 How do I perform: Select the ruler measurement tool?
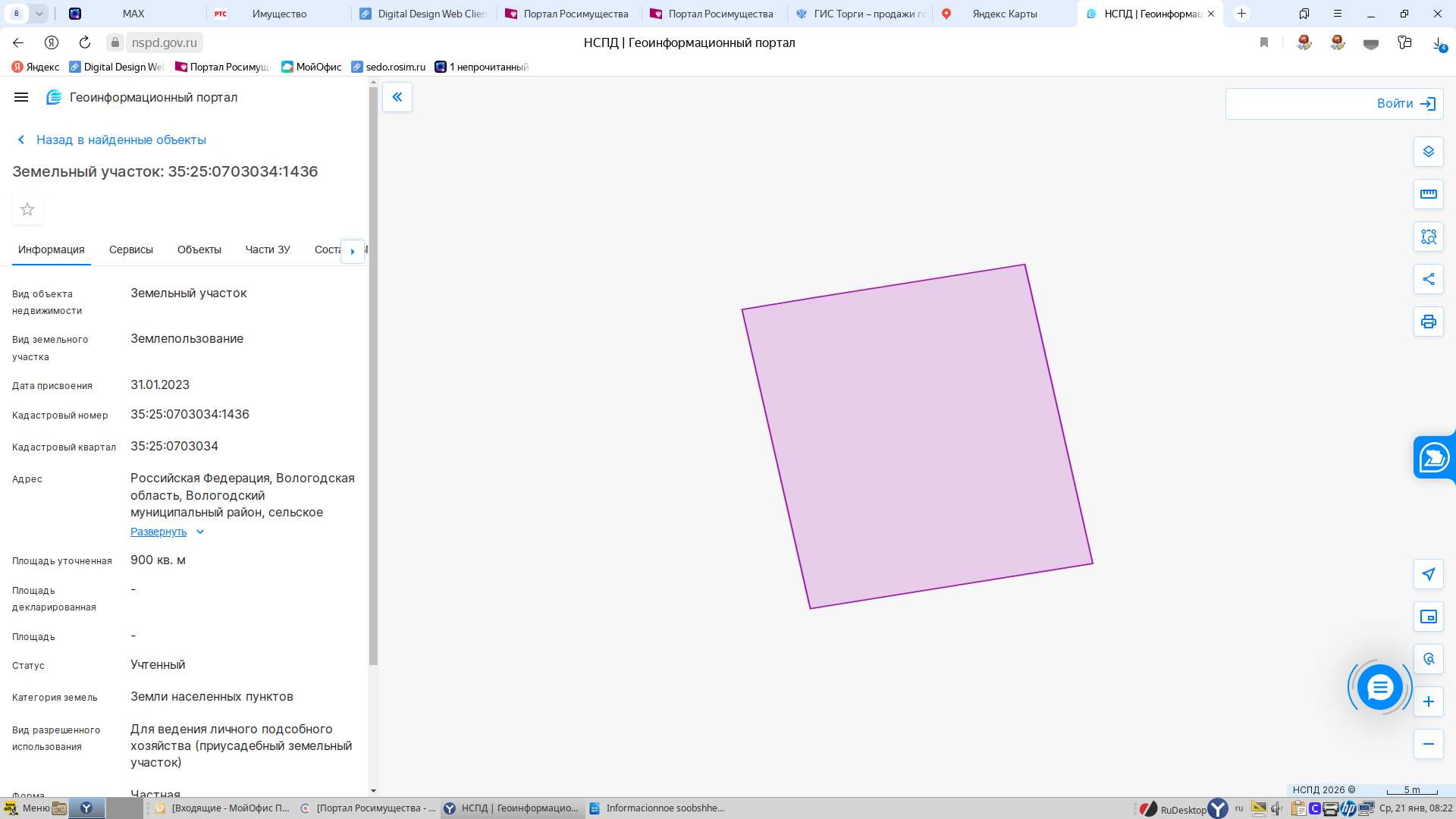1428,194
